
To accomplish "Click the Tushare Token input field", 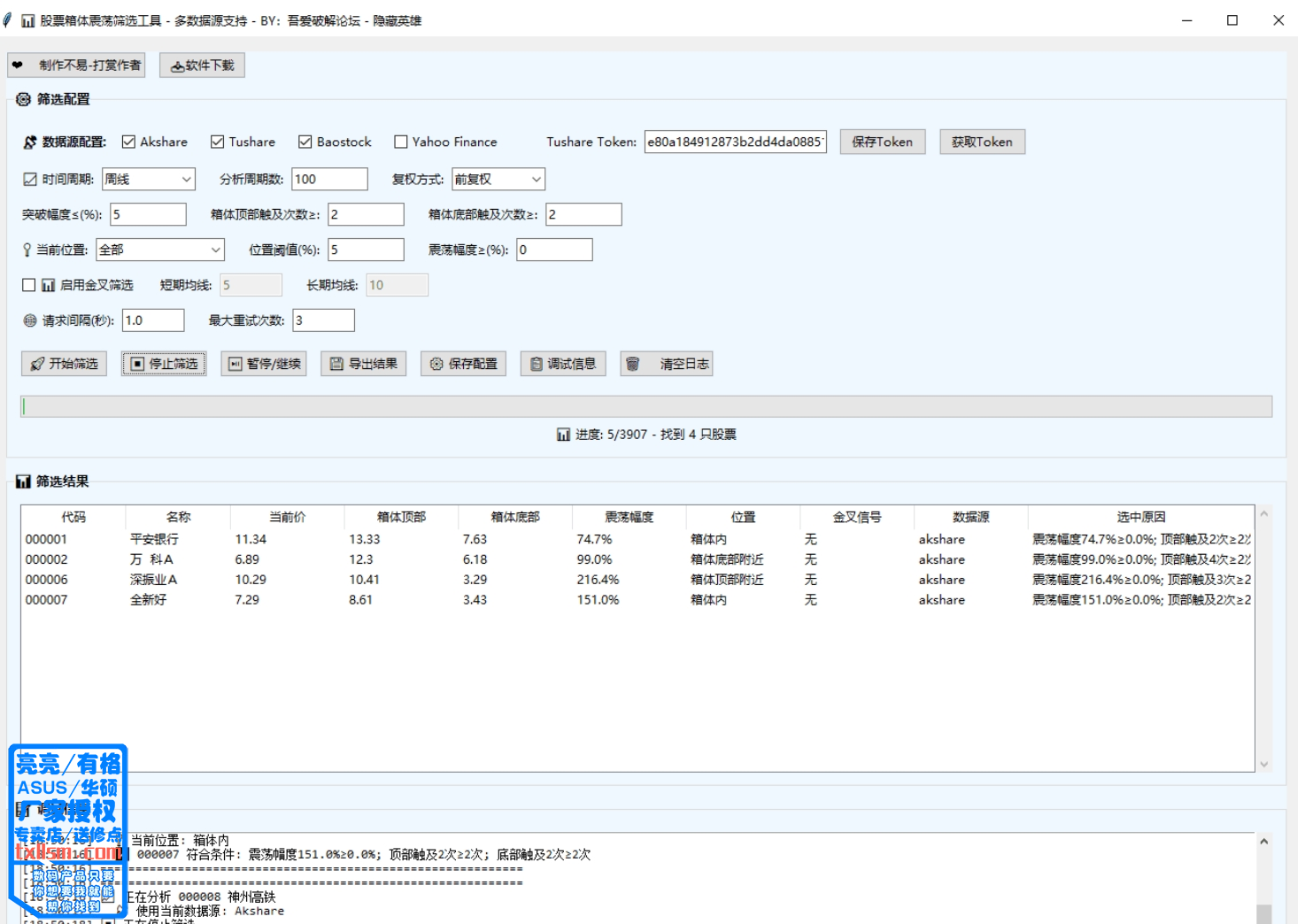I will point(735,142).
